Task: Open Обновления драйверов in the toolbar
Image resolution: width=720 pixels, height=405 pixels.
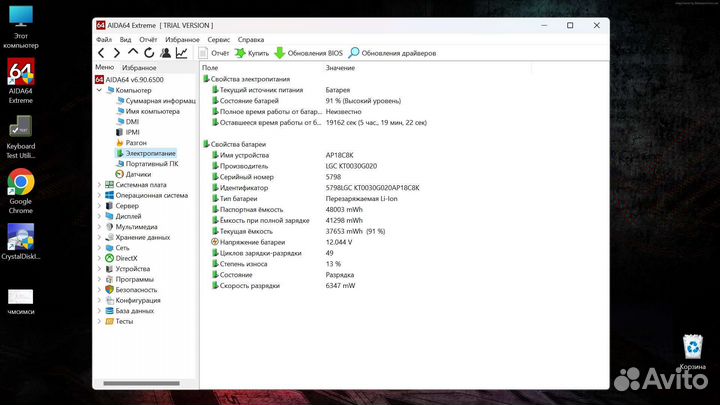Action: 392,53
